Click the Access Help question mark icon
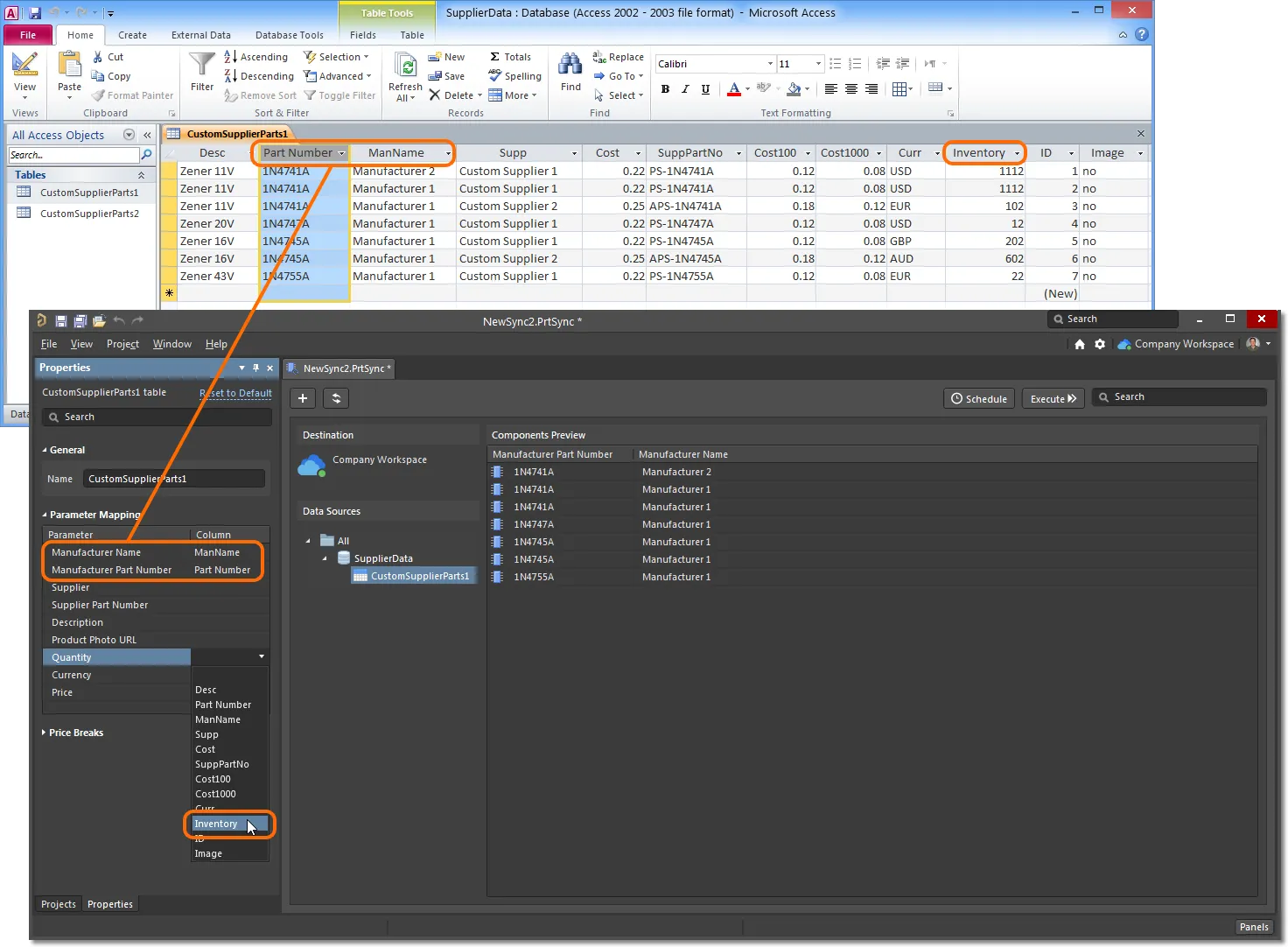The image size is (1288, 947). [x=1141, y=35]
